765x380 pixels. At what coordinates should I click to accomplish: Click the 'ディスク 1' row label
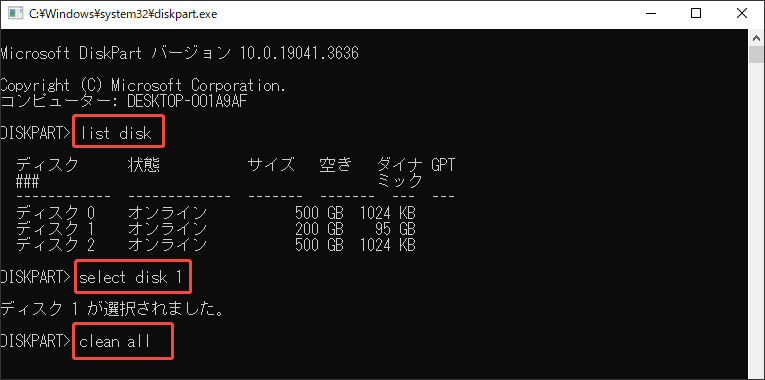click(x=55, y=229)
